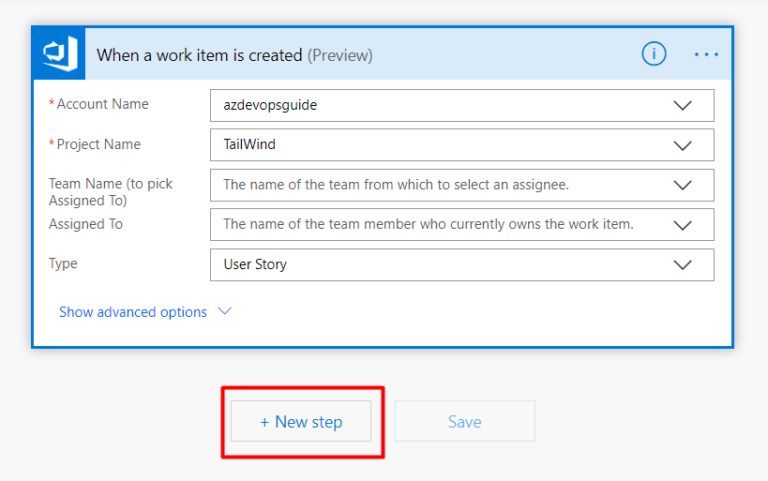Click the TailWind project name field

pyautogui.click(x=440, y=145)
